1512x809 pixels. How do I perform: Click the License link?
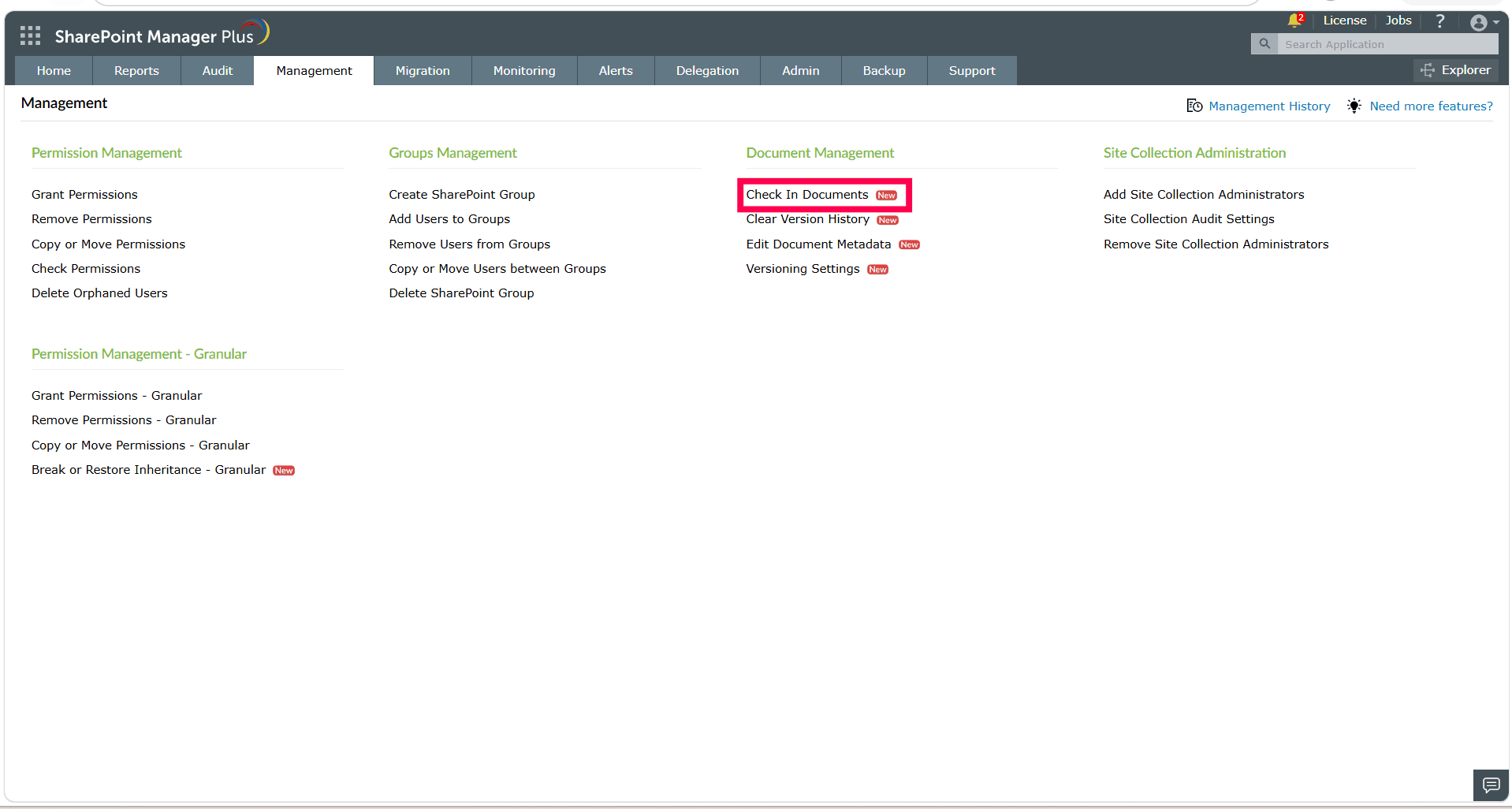[1345, 21]
